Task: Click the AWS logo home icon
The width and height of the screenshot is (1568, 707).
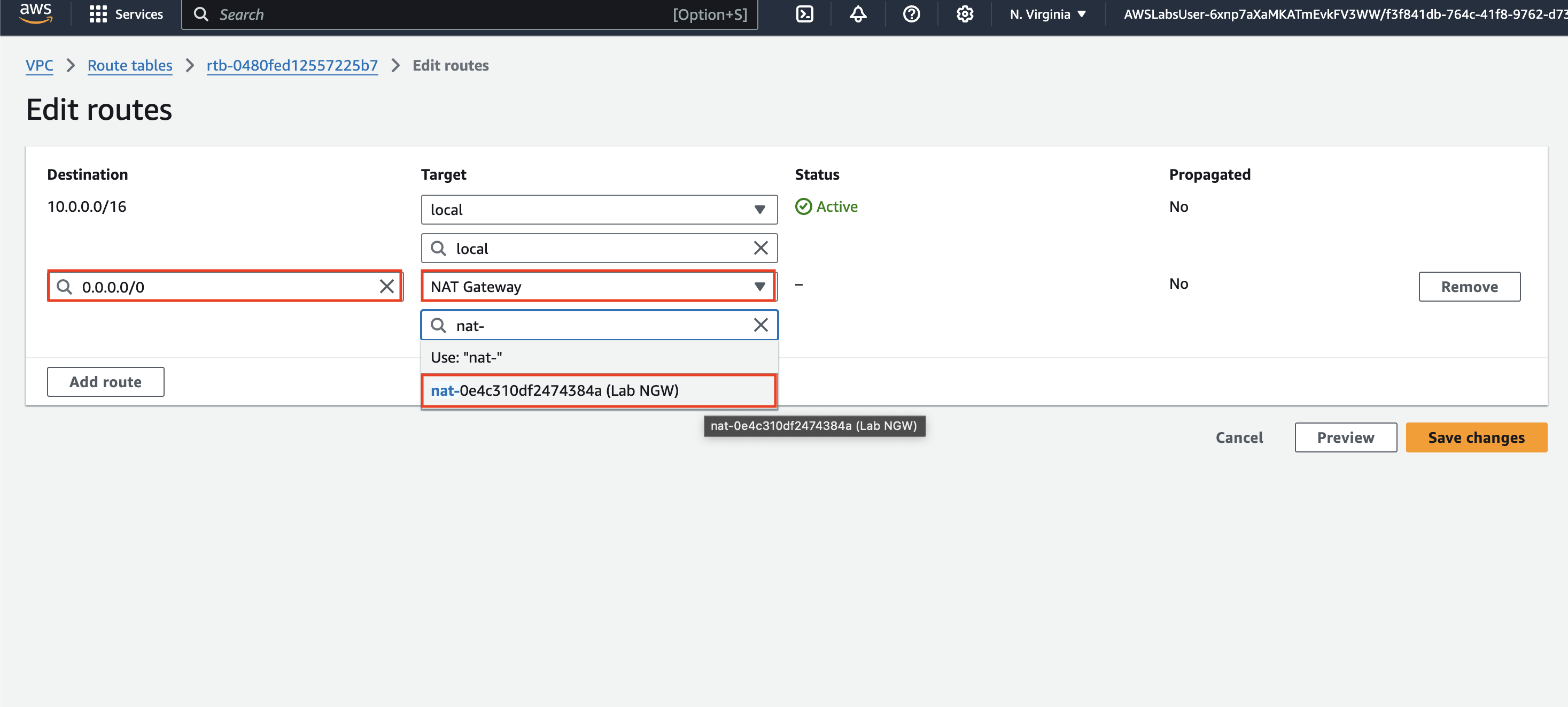Action: click(x=36, y=13)
